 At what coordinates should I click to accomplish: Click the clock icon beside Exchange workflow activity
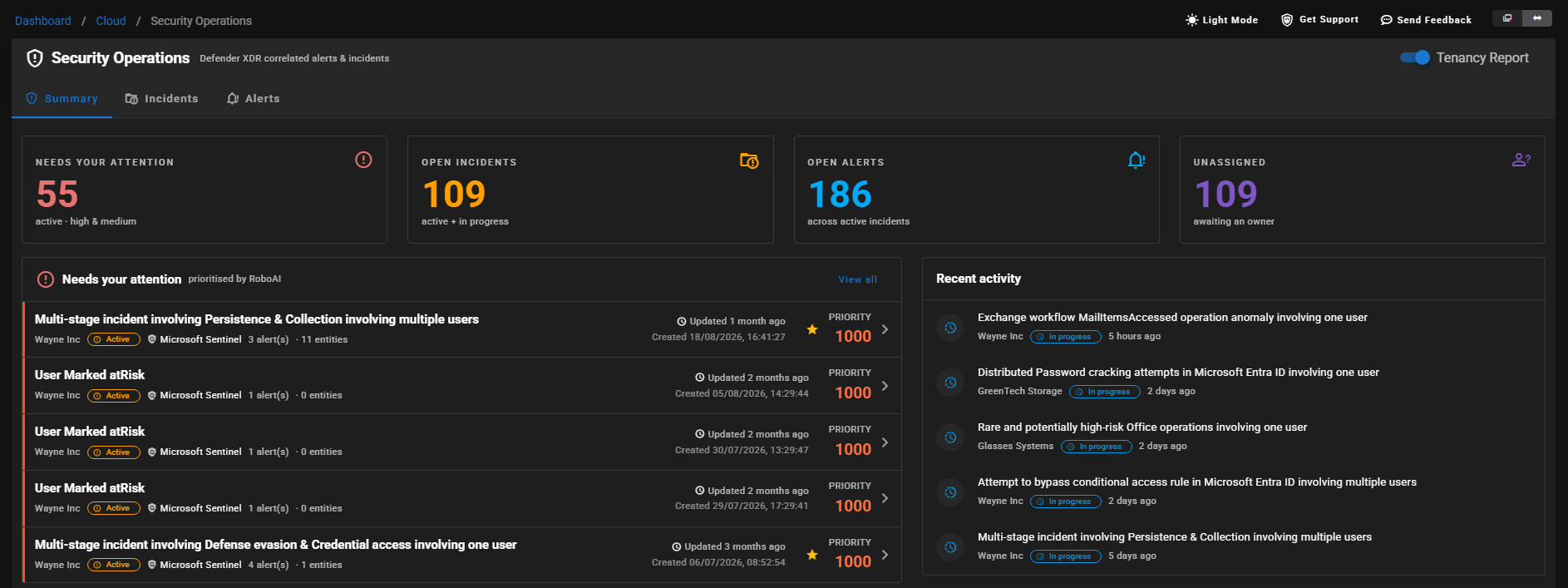point(950,328)
